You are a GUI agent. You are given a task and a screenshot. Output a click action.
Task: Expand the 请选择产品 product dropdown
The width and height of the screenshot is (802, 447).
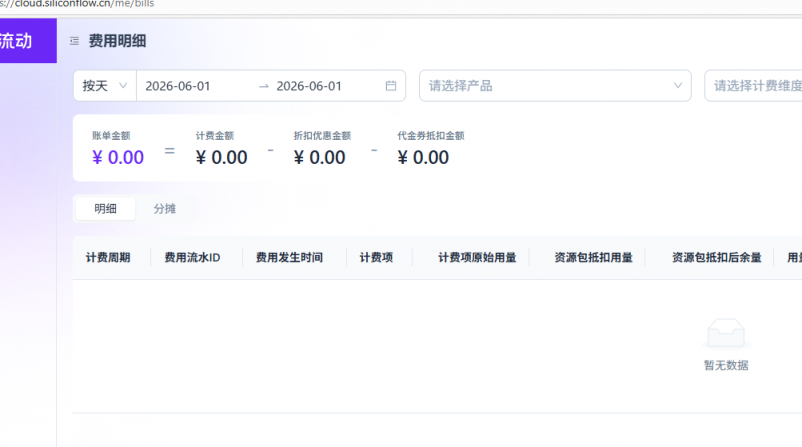(x=555, y=86)
